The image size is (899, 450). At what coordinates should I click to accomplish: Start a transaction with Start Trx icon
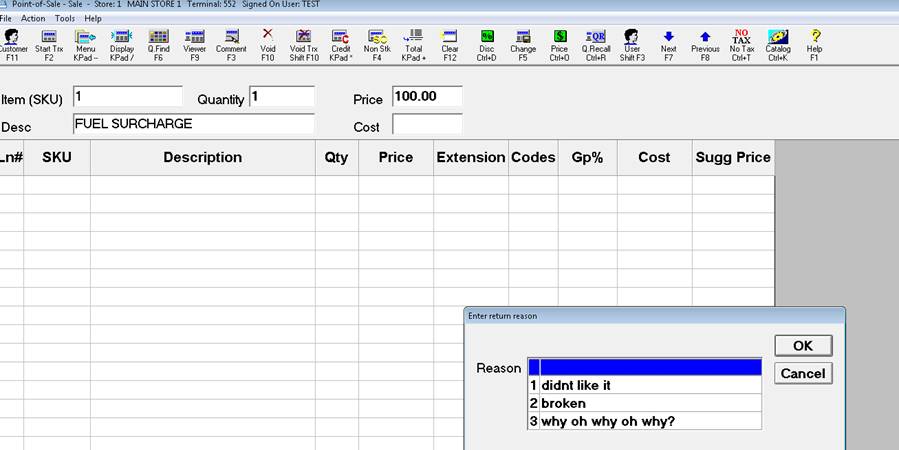point(49,45)
